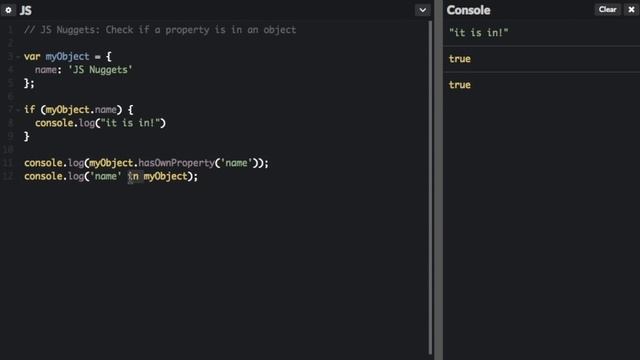Collapse the code fold at var myObject line
Screen dimensions: 640x360
point(18,57)
